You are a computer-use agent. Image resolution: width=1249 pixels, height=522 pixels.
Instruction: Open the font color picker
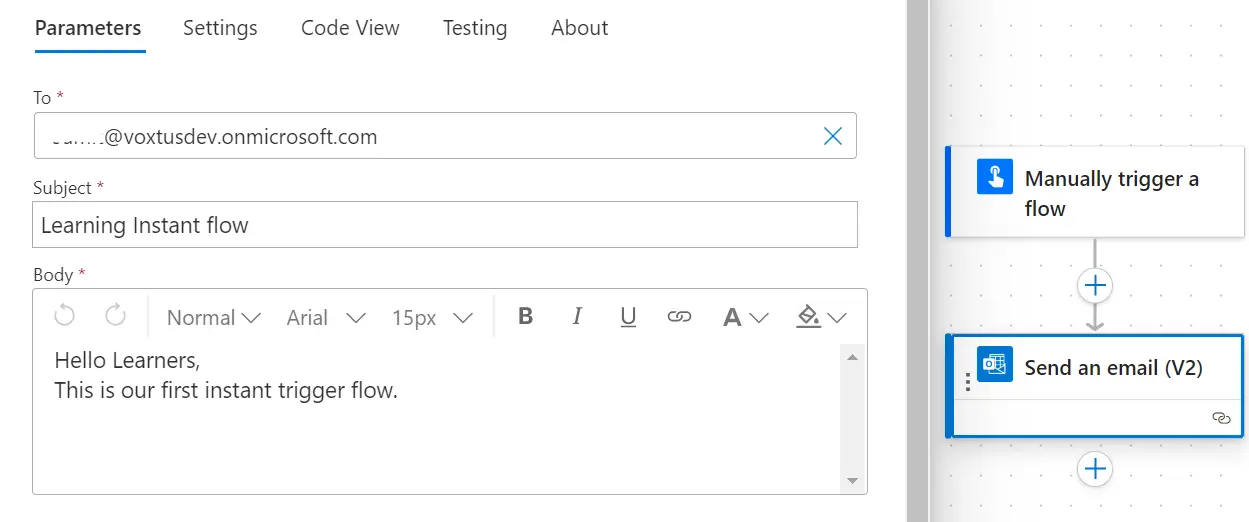744,317
